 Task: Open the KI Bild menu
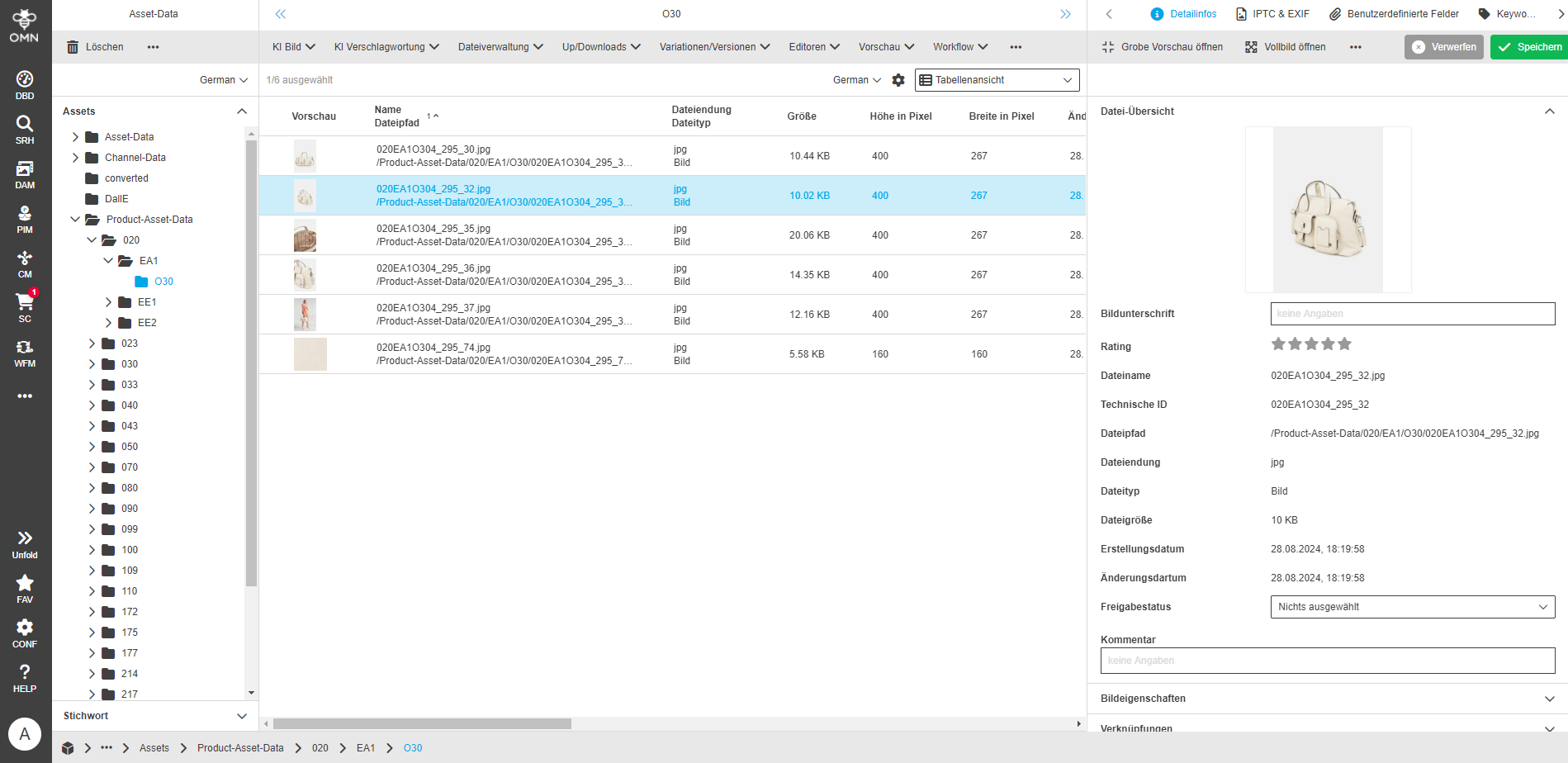tap(292, 47)
